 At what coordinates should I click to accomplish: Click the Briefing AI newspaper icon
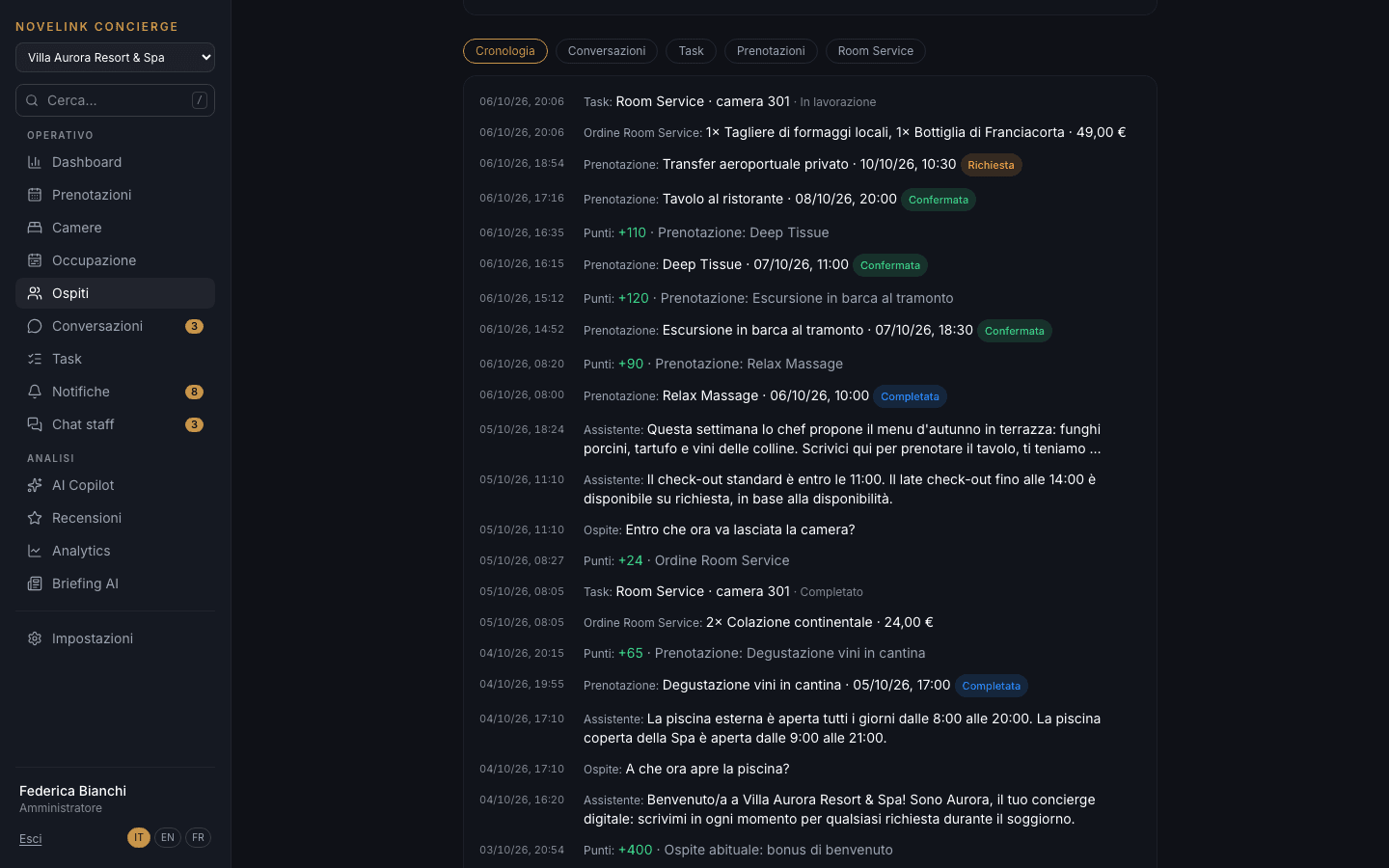[35, 583]
